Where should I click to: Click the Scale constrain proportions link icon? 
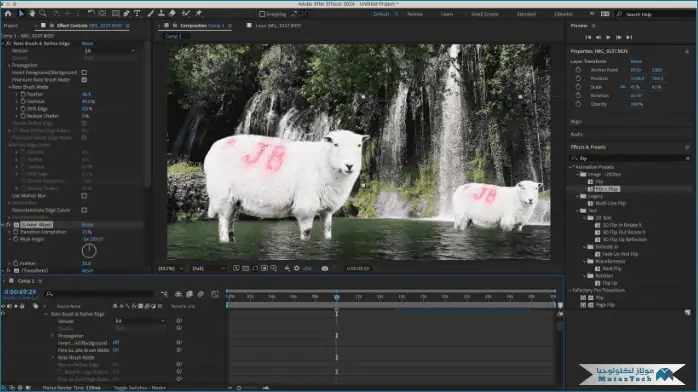623,87
